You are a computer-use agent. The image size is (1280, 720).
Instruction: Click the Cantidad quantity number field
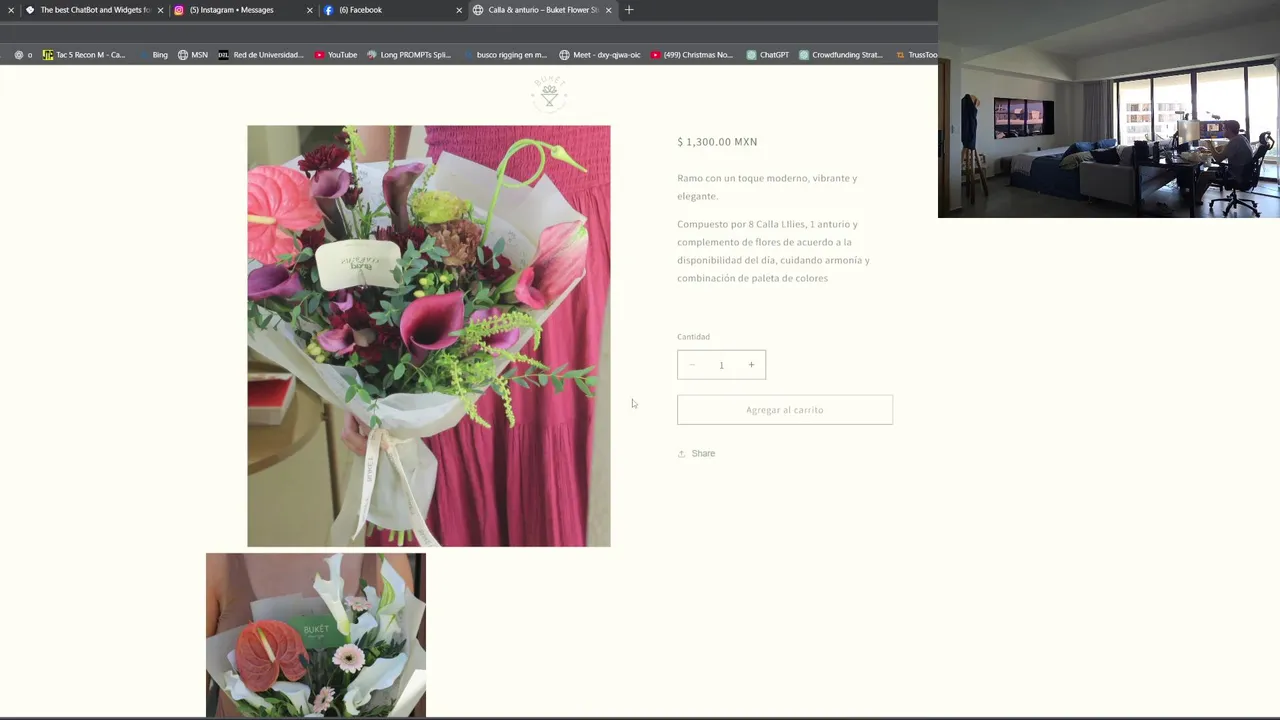coord(721,365)
